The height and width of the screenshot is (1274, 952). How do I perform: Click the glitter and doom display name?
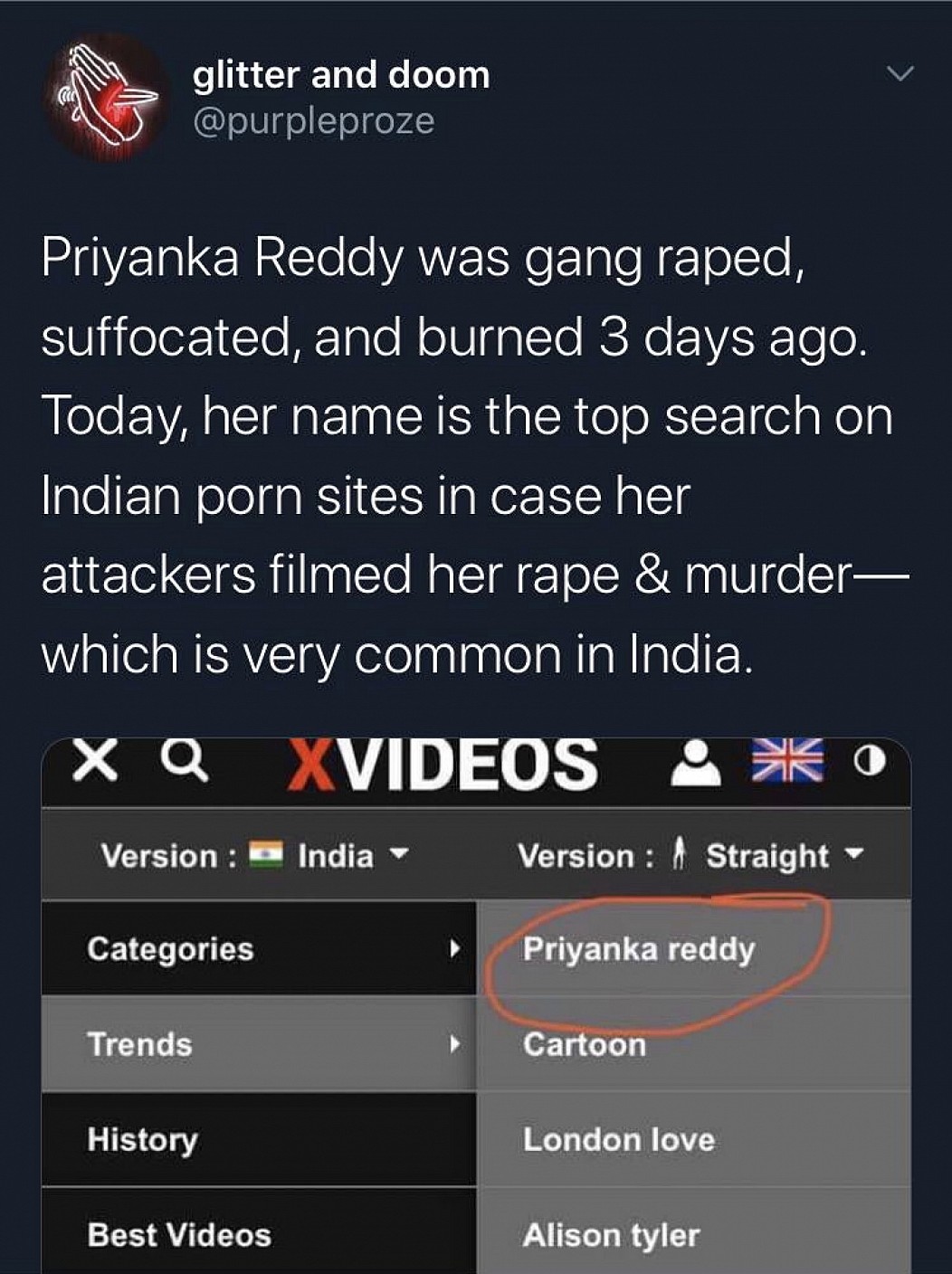pyautogui.click(x=341, y=75)
